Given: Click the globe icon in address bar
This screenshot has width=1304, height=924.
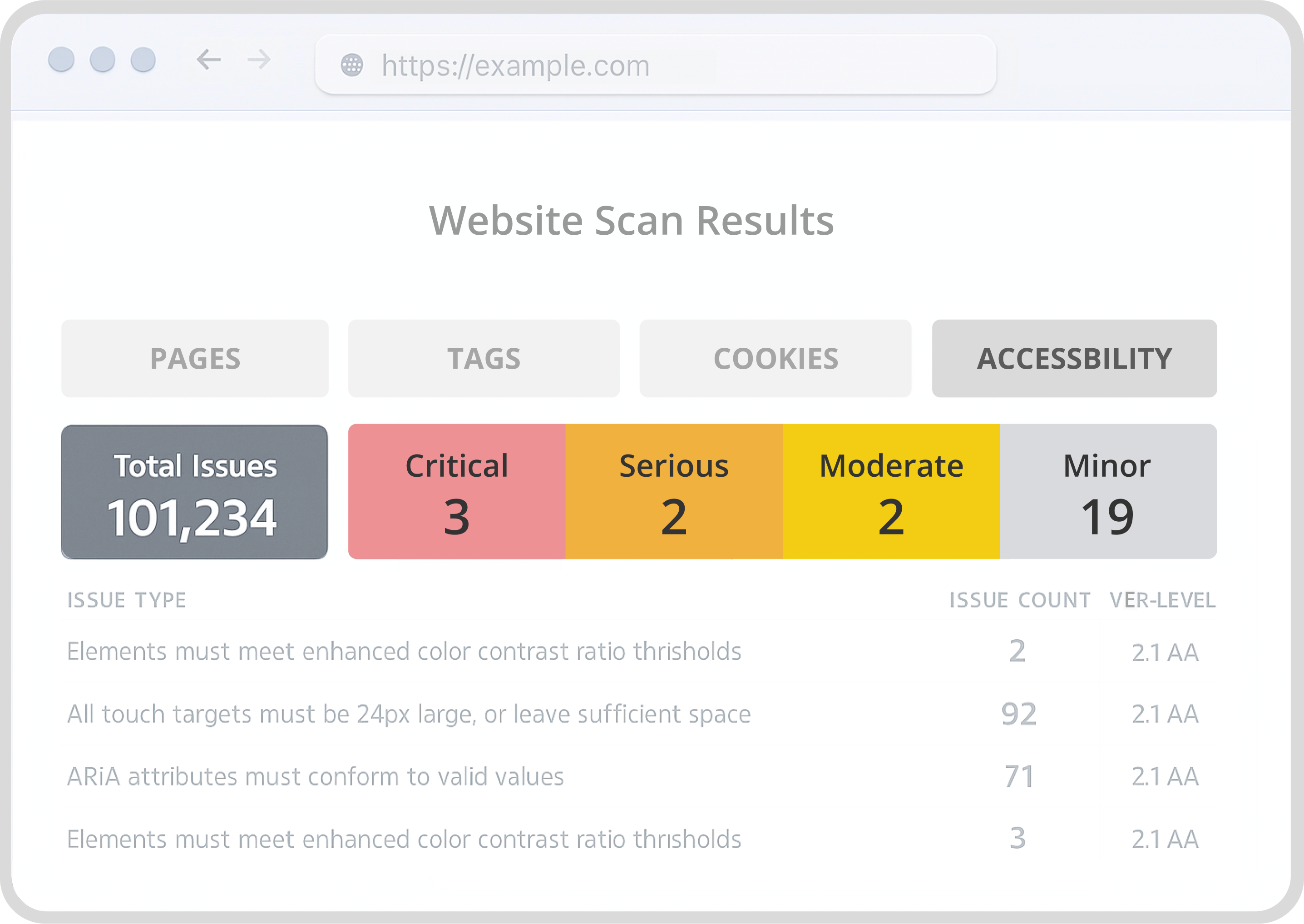Looking at the screenshot, I should (x=351, y=65).
